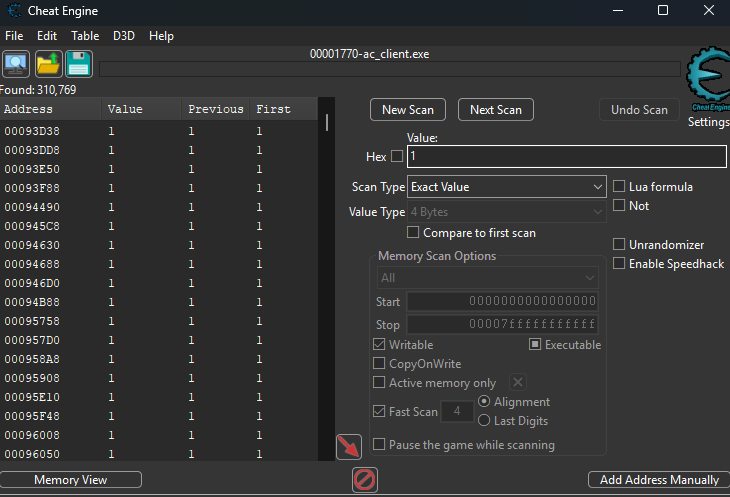Click the red arrow add-to-address-list icon
The height and width of the screenshot is (497, 730).
pos(349,447)
